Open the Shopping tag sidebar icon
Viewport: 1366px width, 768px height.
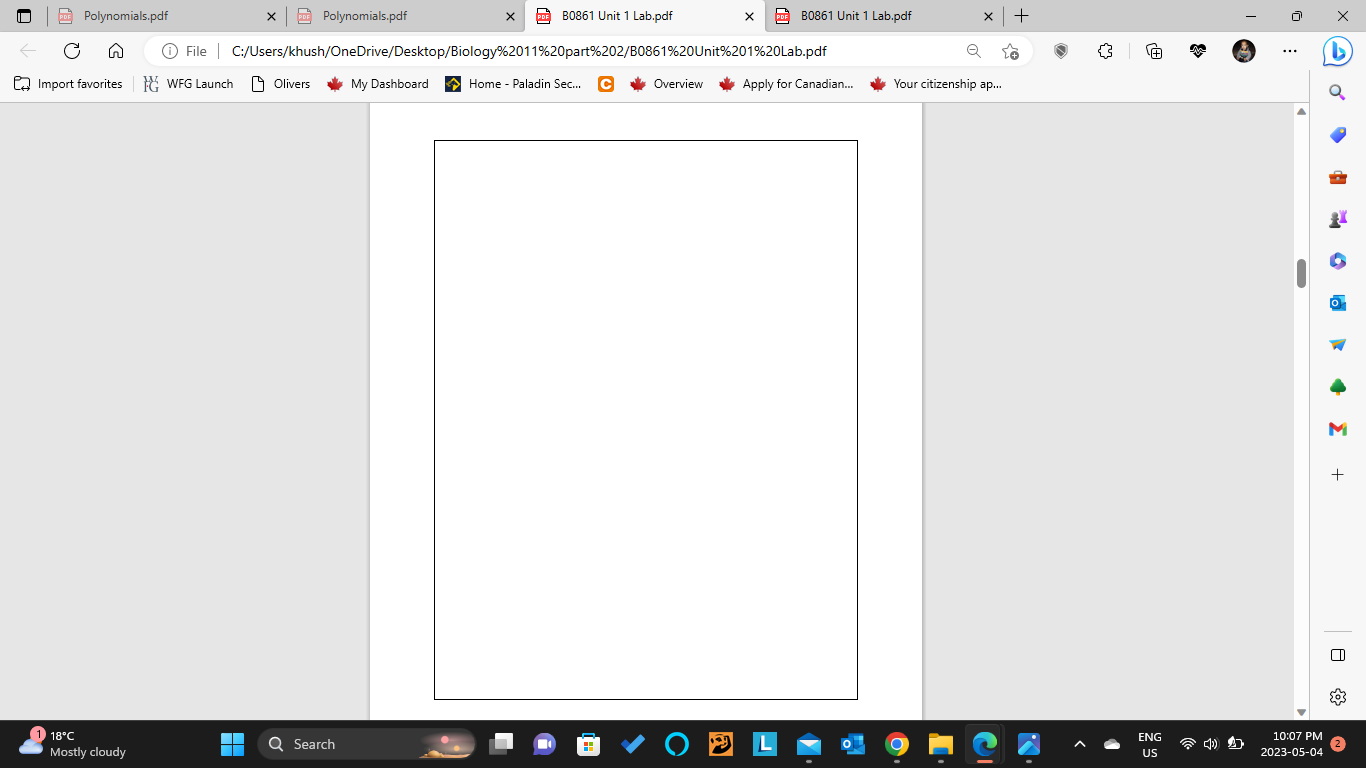[x=1337, y=135]
